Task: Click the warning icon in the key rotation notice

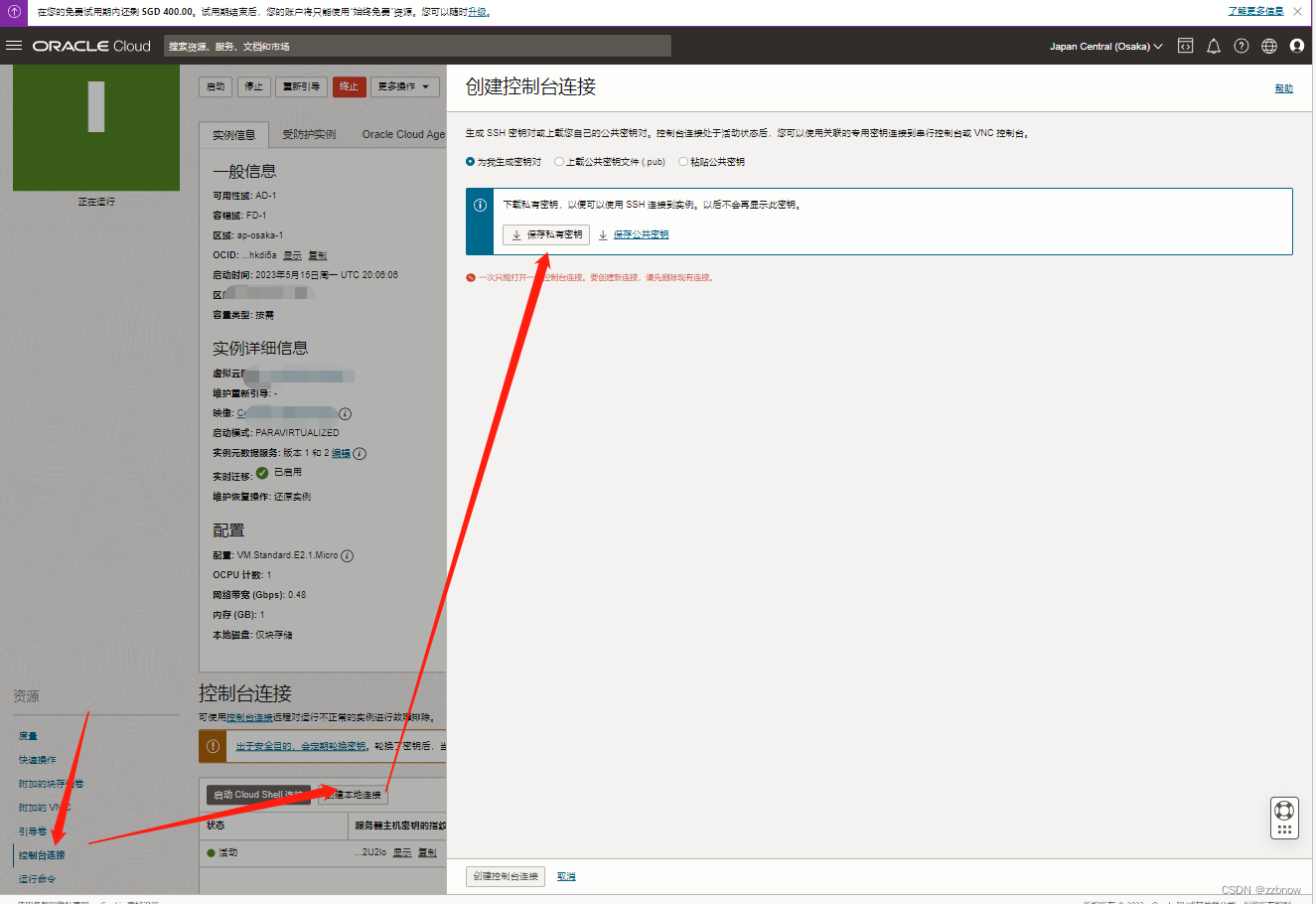Action: coord(213,746)
